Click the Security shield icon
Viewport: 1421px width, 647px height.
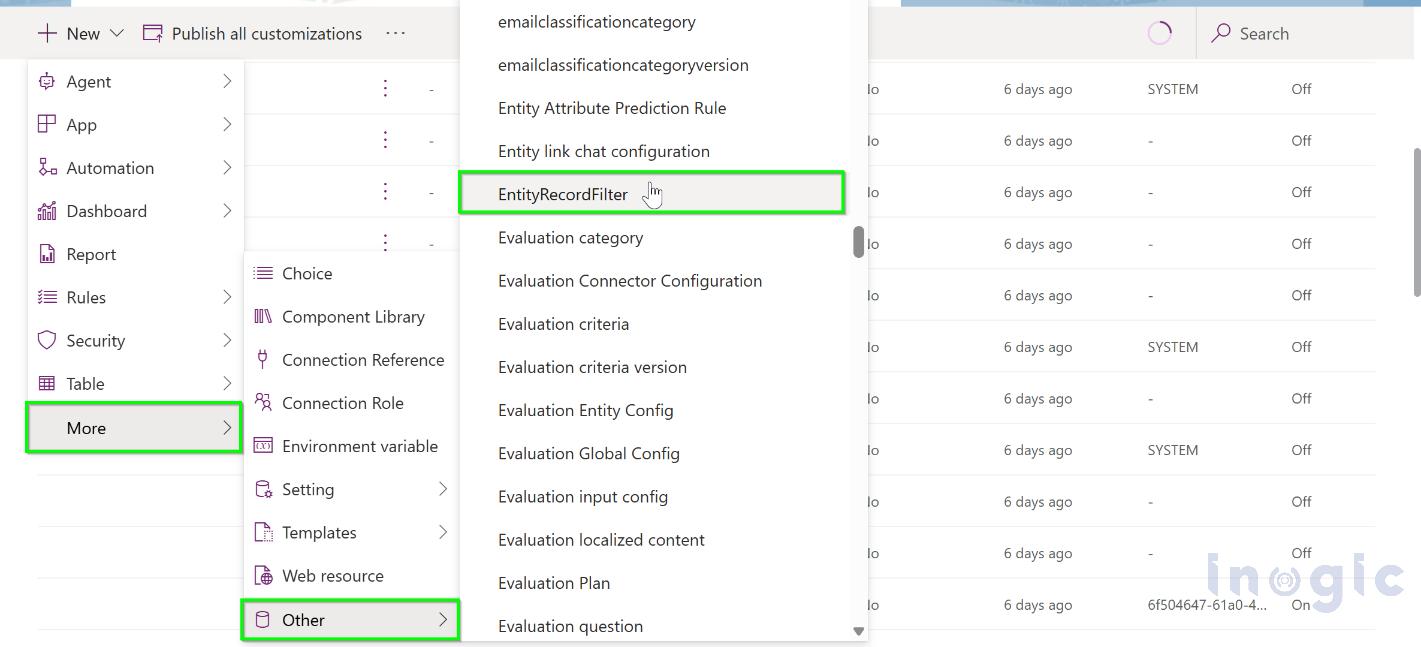coord(47,340)
